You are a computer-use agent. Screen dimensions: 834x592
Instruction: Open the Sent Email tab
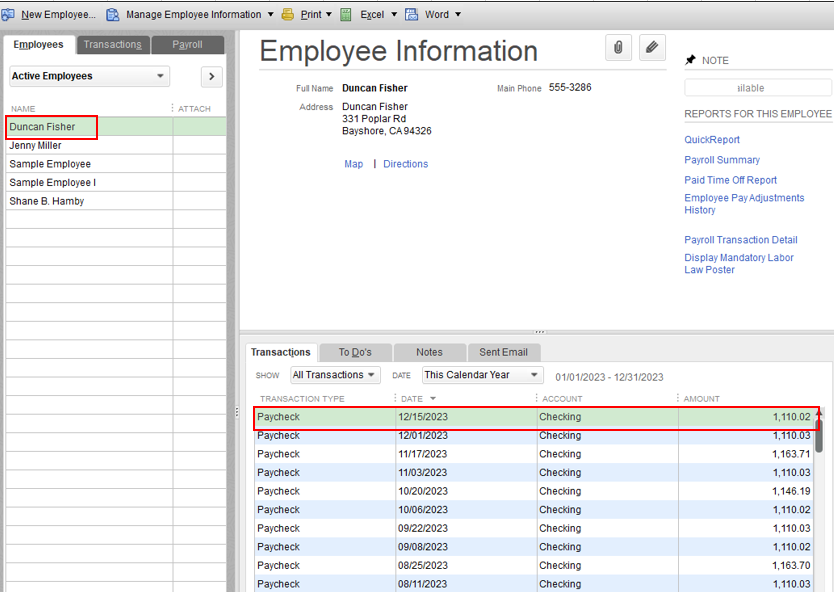pyautogui.click(x=504, y=352)
